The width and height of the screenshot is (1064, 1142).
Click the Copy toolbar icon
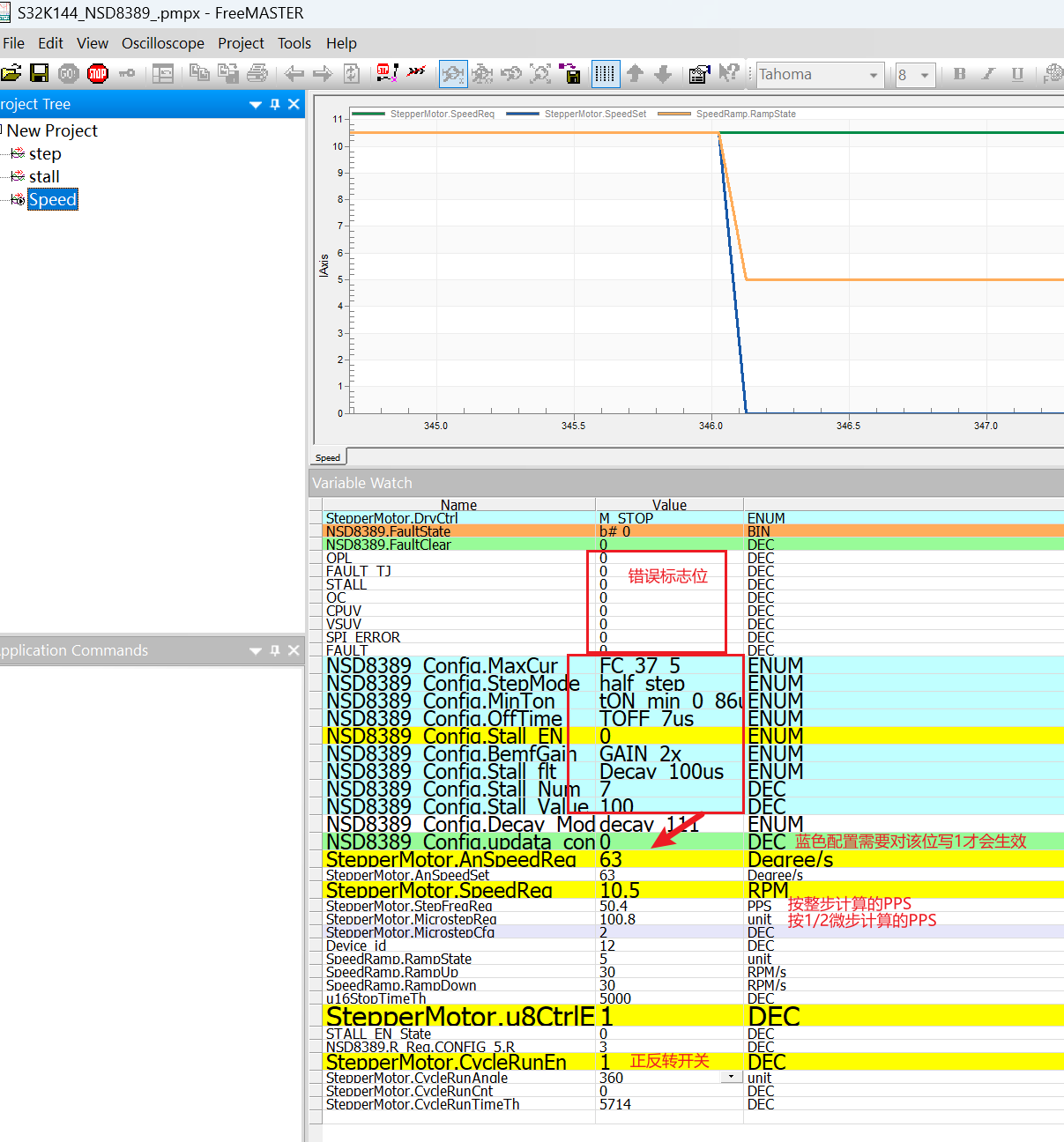pos(200,74)
